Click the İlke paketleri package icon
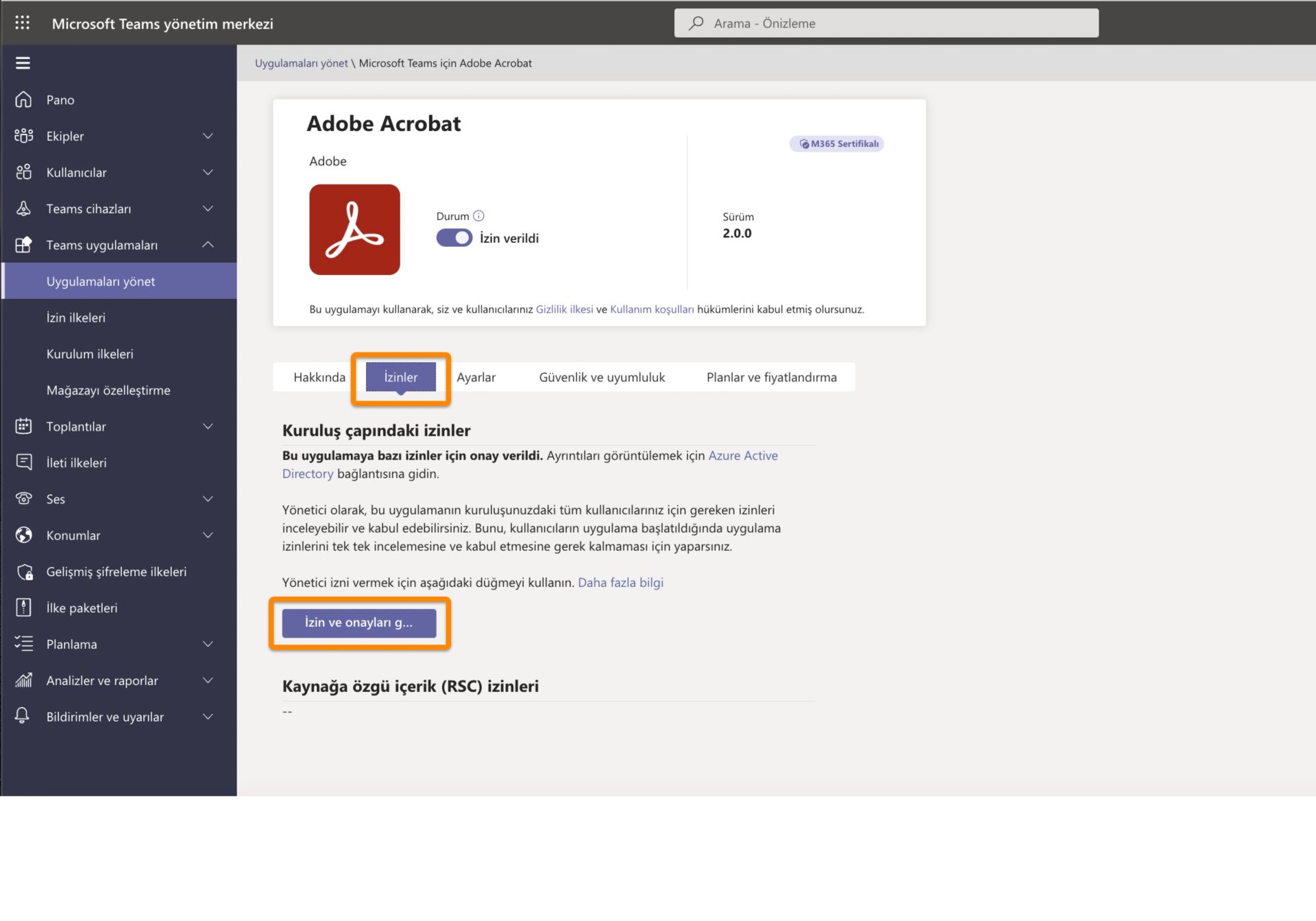The image size is (1316, 921). tap(23, 608)
